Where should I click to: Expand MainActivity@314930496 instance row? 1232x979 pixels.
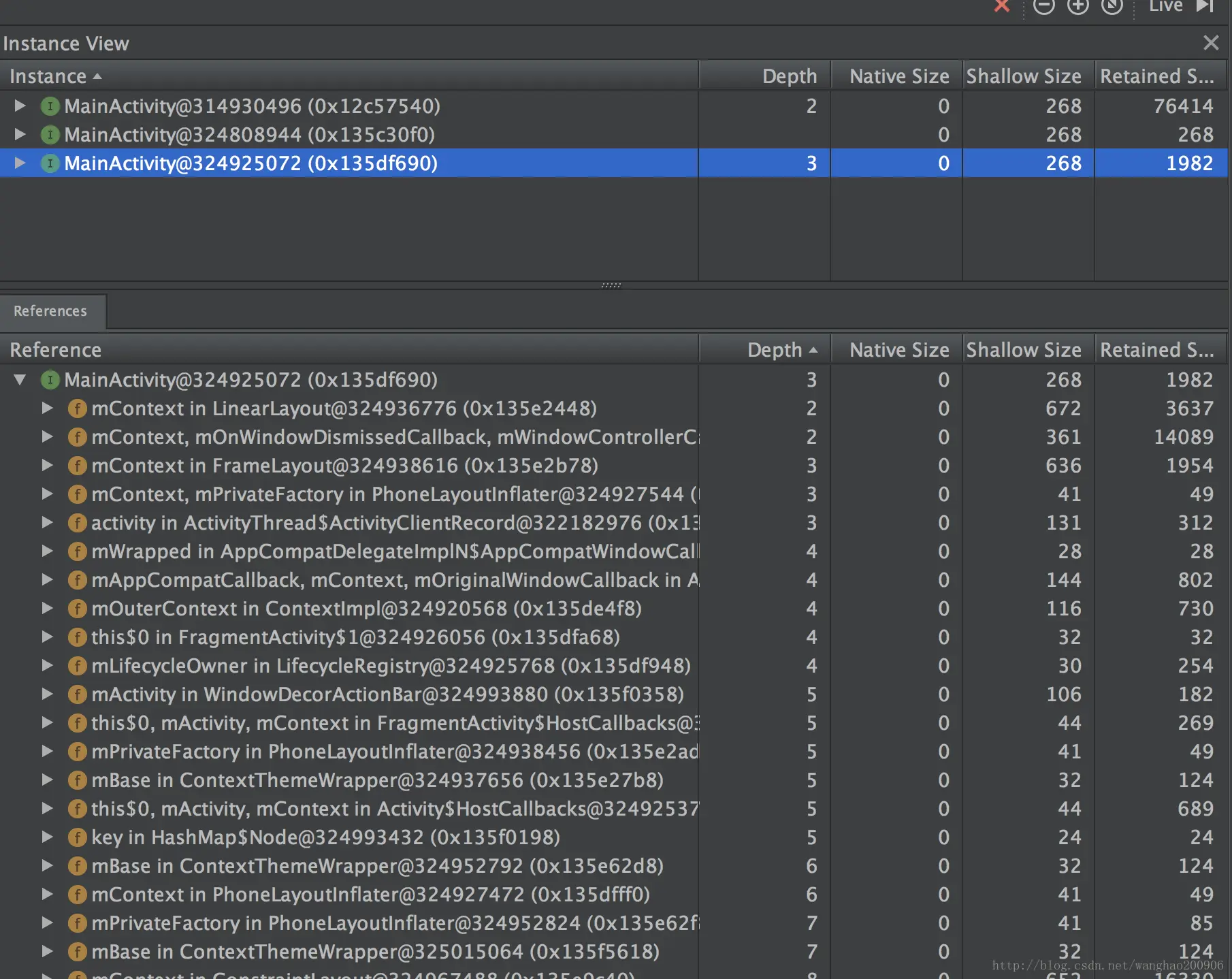20,106
